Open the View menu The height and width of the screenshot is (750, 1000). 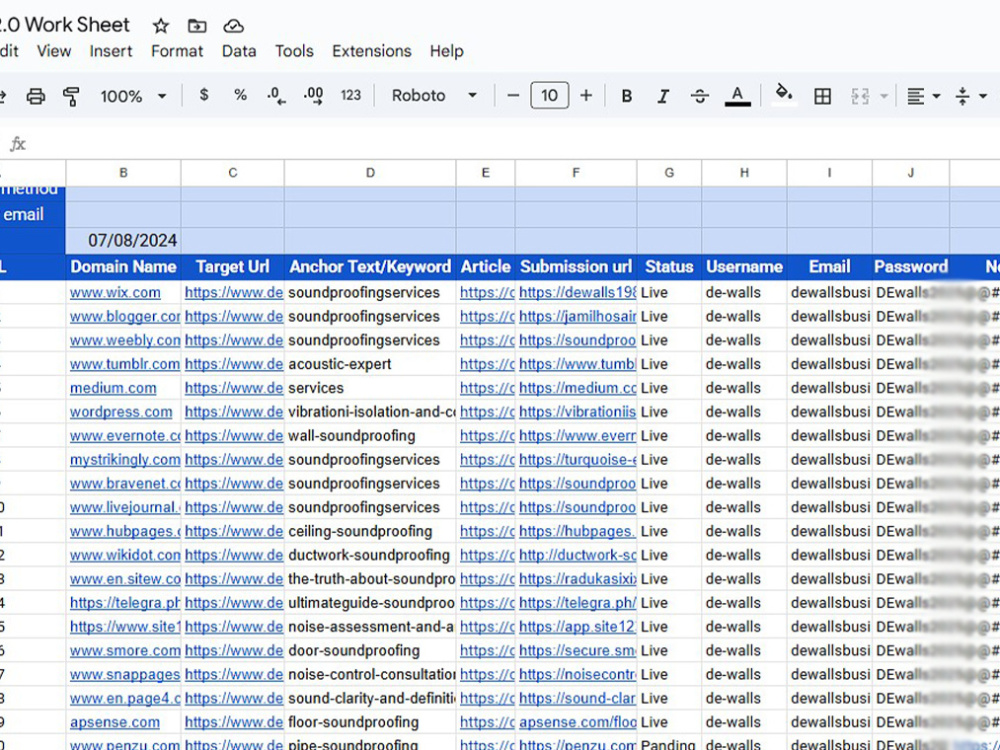[54, 51]
